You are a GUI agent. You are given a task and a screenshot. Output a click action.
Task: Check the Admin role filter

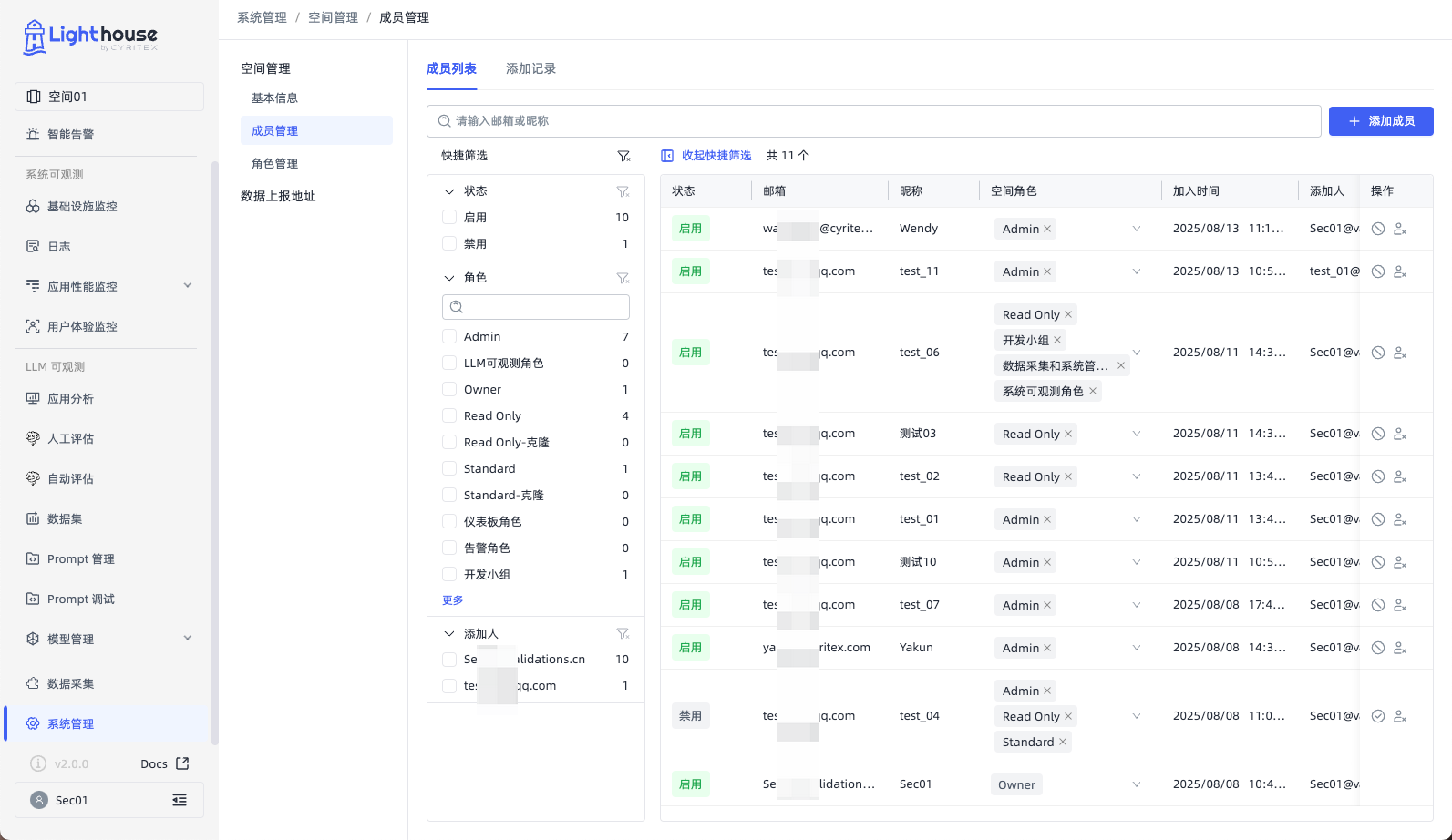(x=449, y=336)
